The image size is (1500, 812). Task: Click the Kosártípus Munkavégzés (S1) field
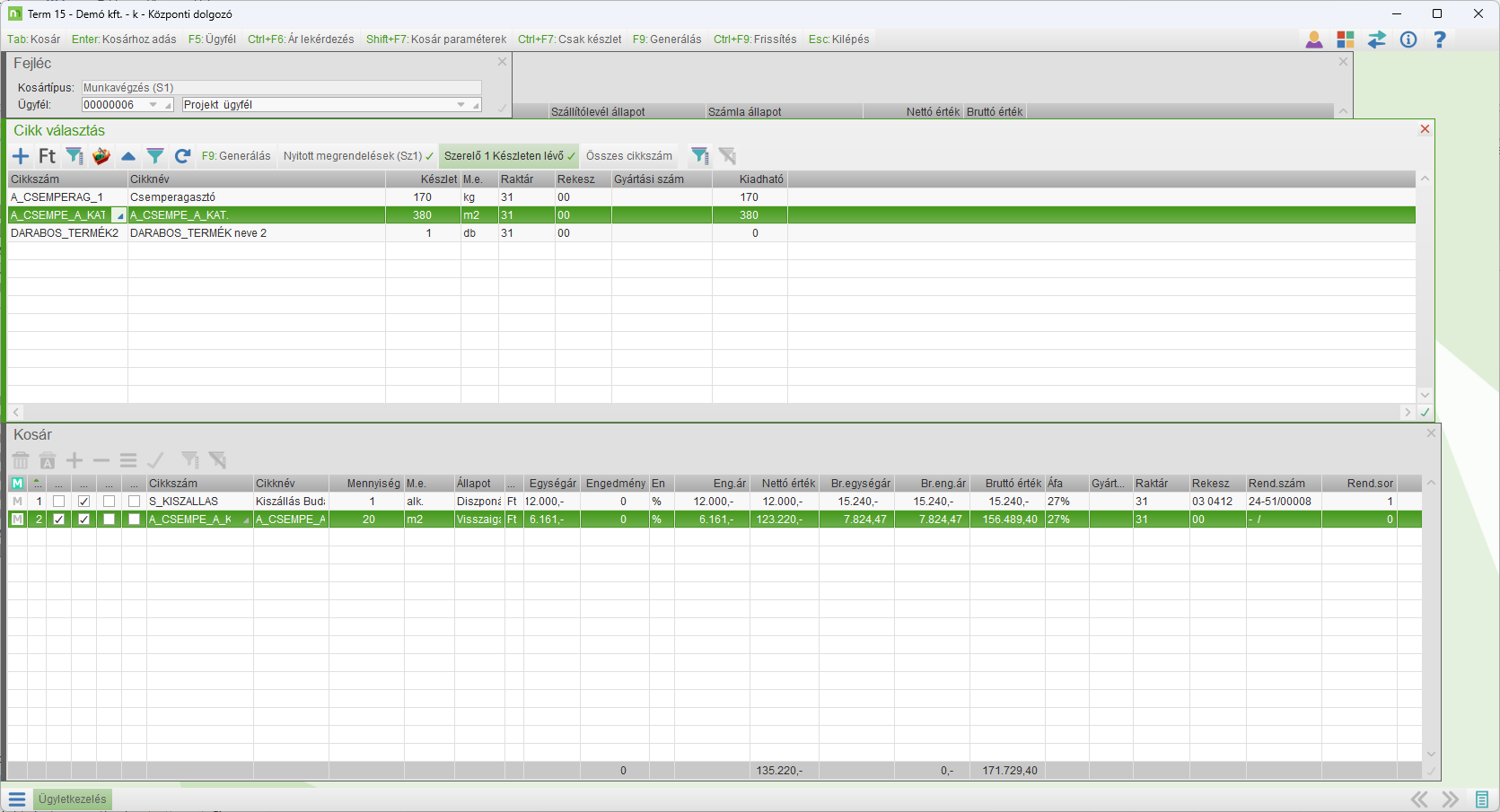click(x=282, y=88)
